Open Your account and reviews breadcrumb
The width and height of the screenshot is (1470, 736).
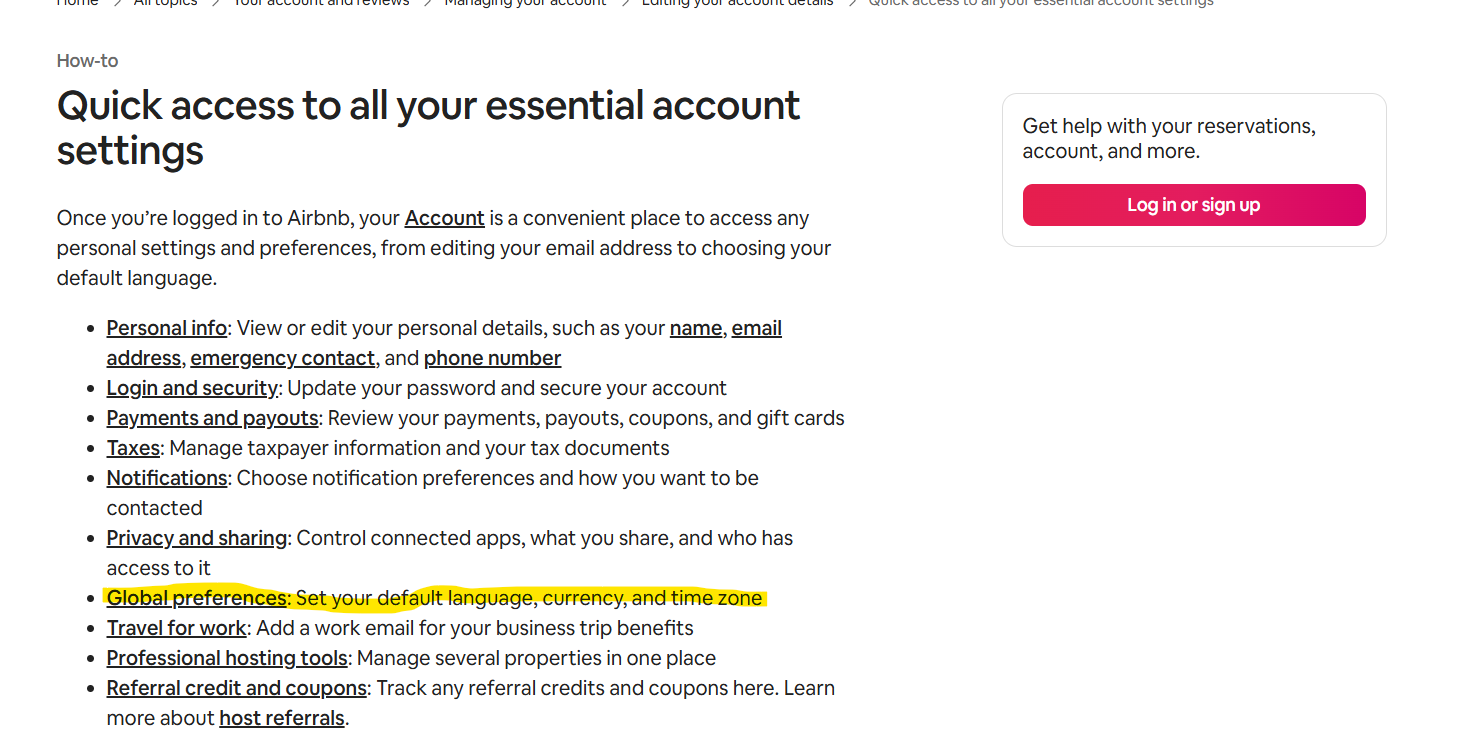321,3
